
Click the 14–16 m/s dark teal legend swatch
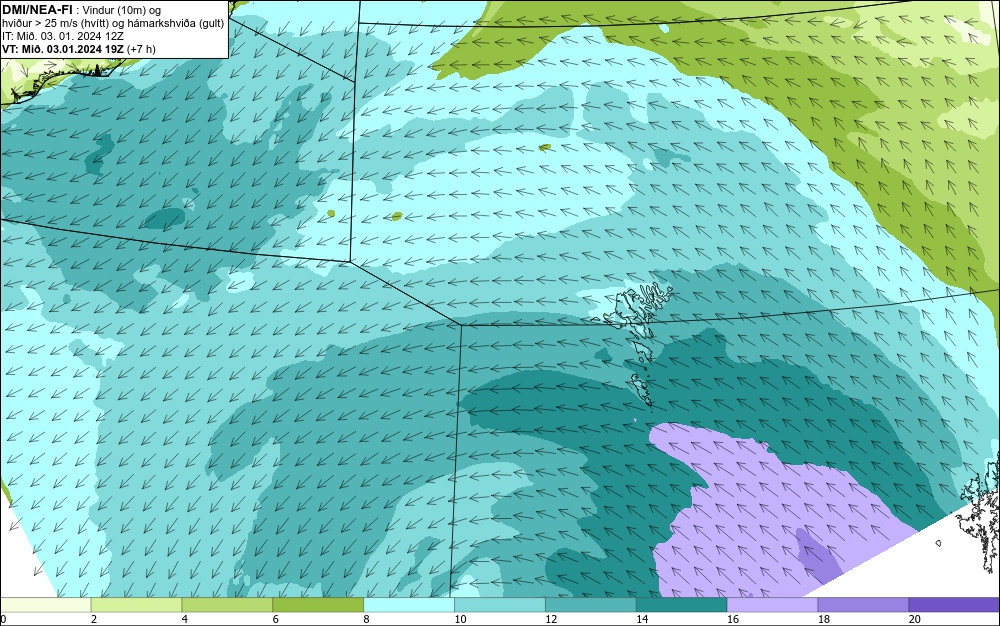click(682, 605)
